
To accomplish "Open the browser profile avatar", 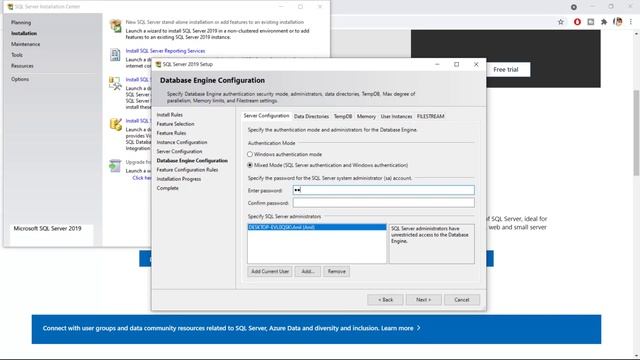I will coord(618,22).
